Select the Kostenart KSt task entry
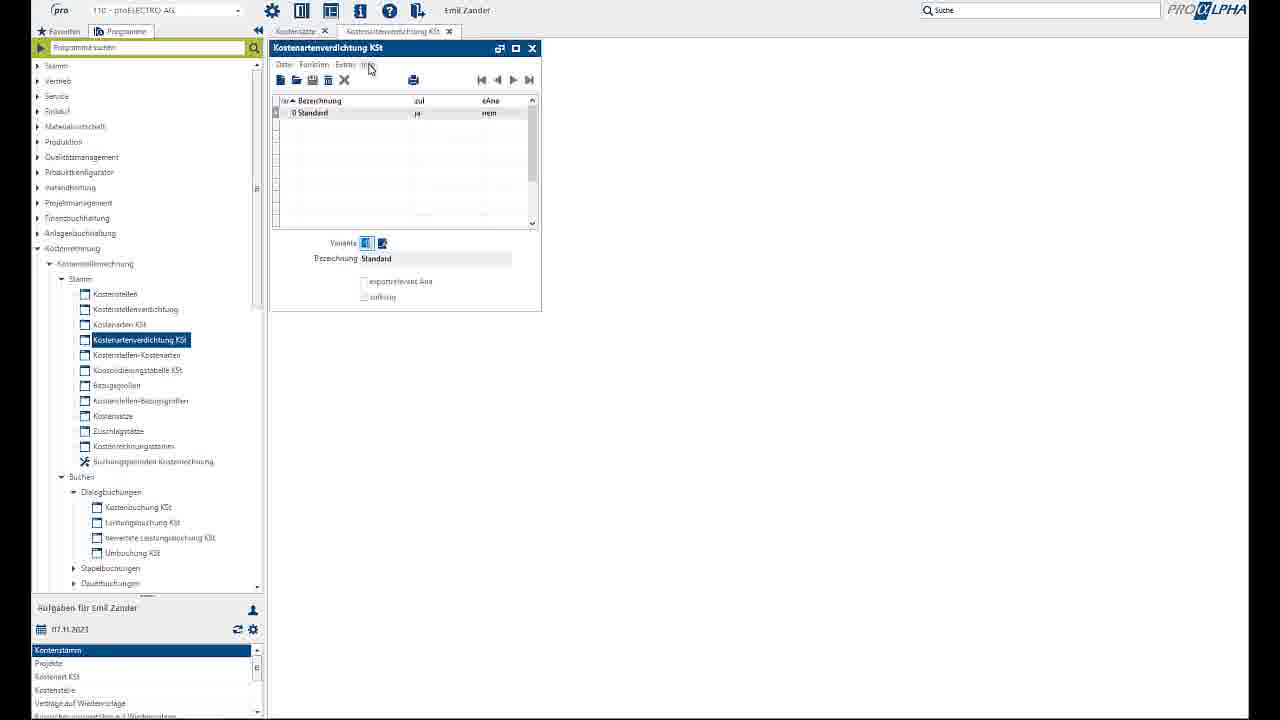 click(141, 677)
